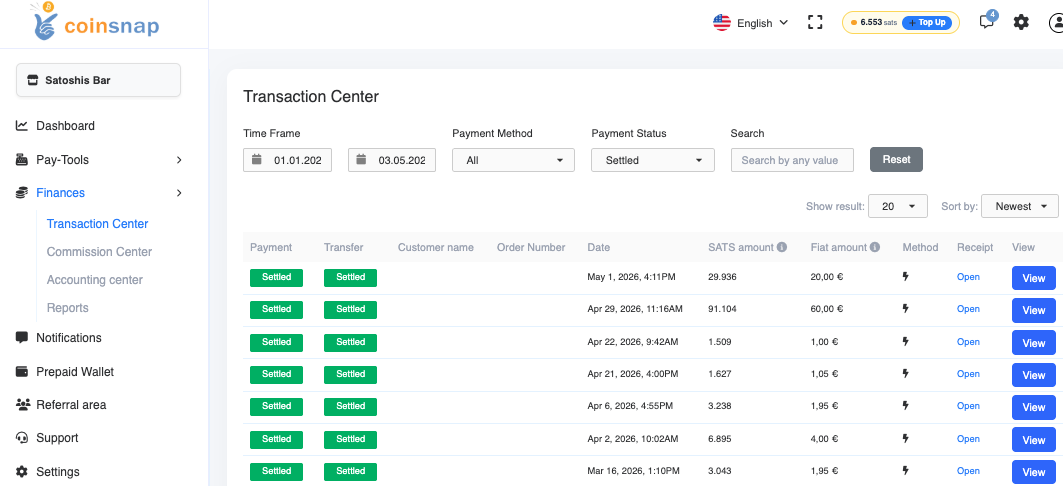View the Apr 21, 2026 transaction
Viewport: 1063px width, 486px height.
click(x=1034, y=375)
